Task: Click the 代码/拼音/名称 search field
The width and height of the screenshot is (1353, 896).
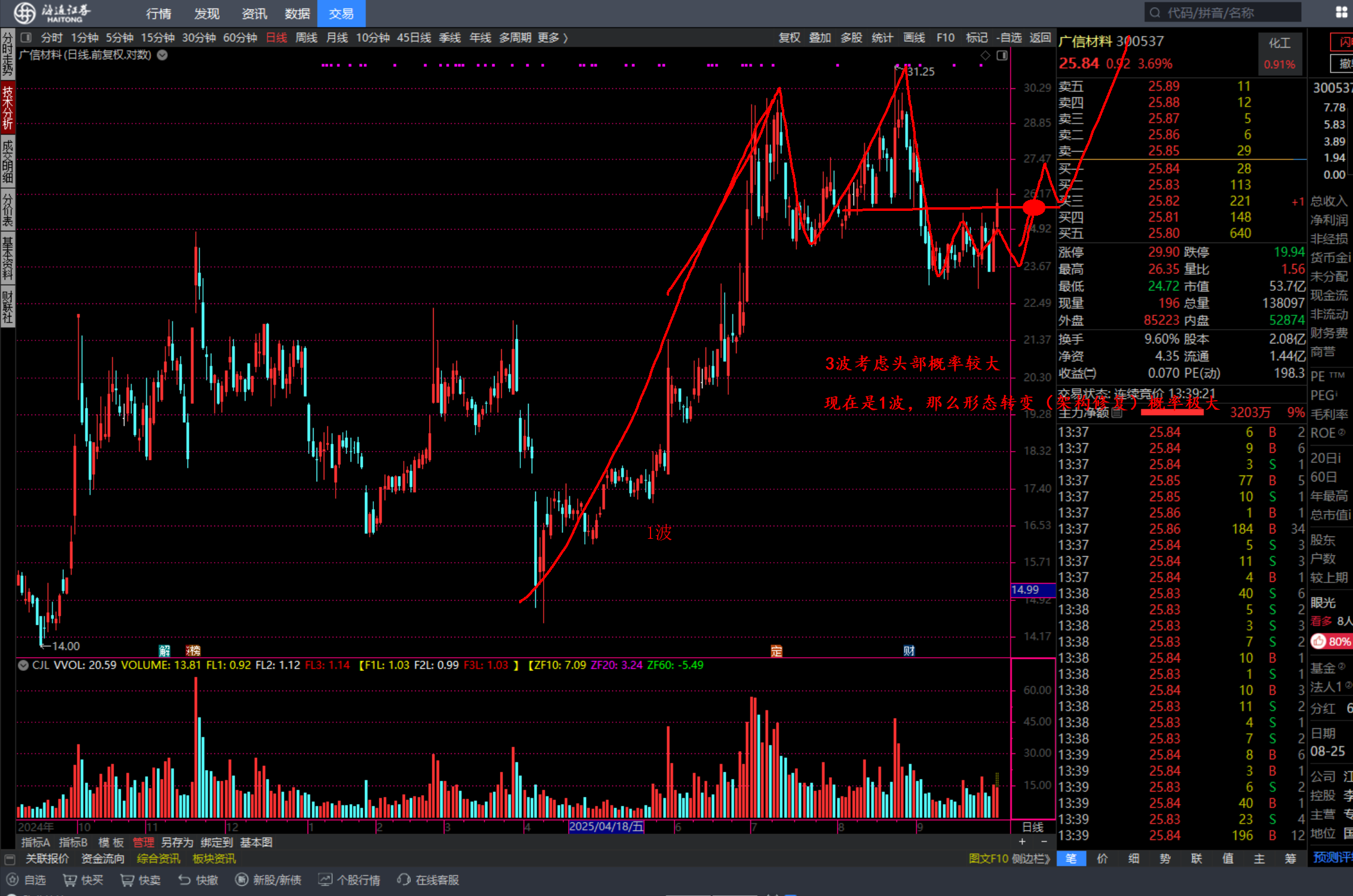Action: [1222, 13]
